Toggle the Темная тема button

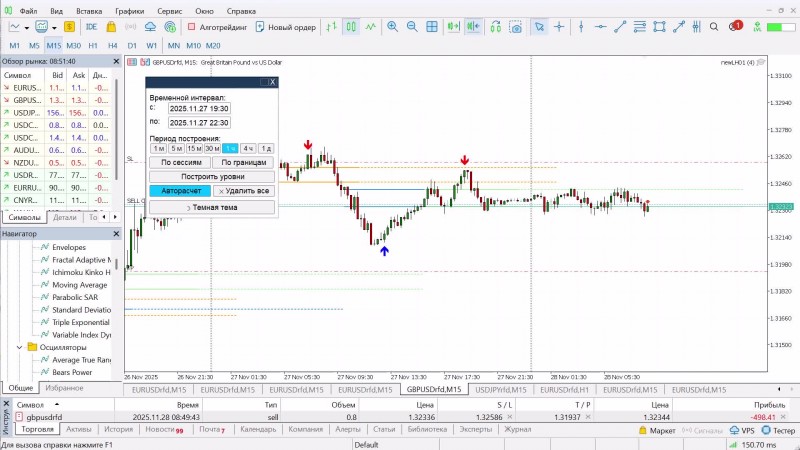212,207
